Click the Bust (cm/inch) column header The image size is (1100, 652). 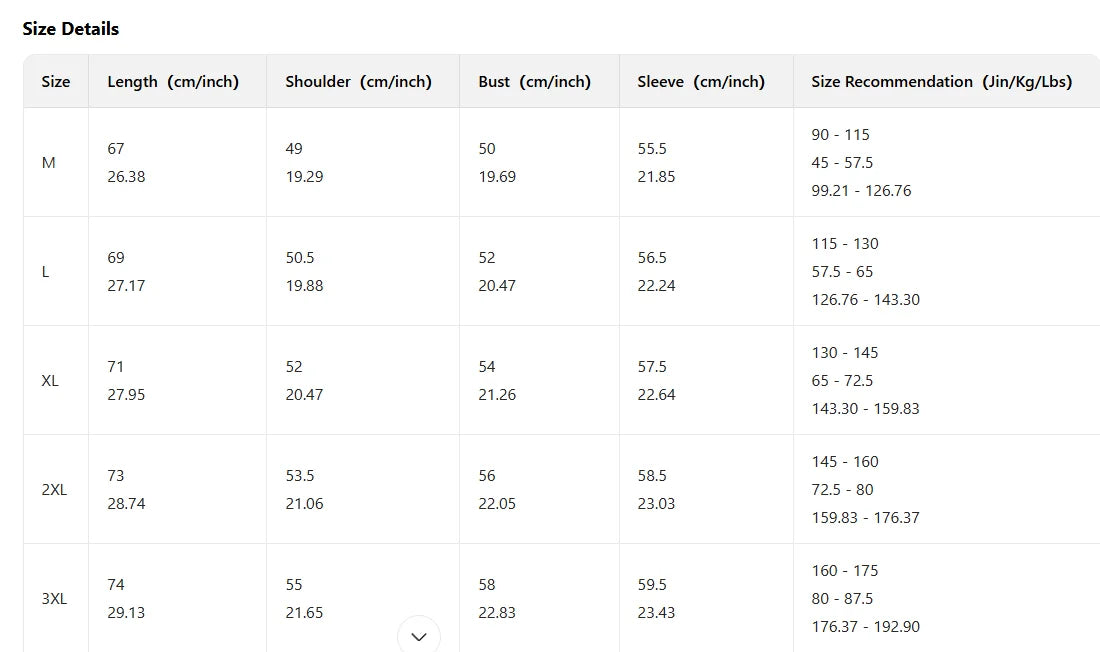(534, 82)
